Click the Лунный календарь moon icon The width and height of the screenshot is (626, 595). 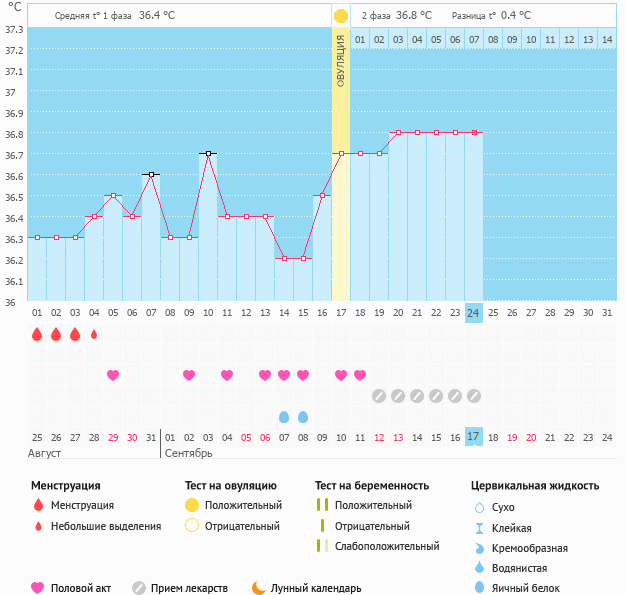click(x=259, y=588)
